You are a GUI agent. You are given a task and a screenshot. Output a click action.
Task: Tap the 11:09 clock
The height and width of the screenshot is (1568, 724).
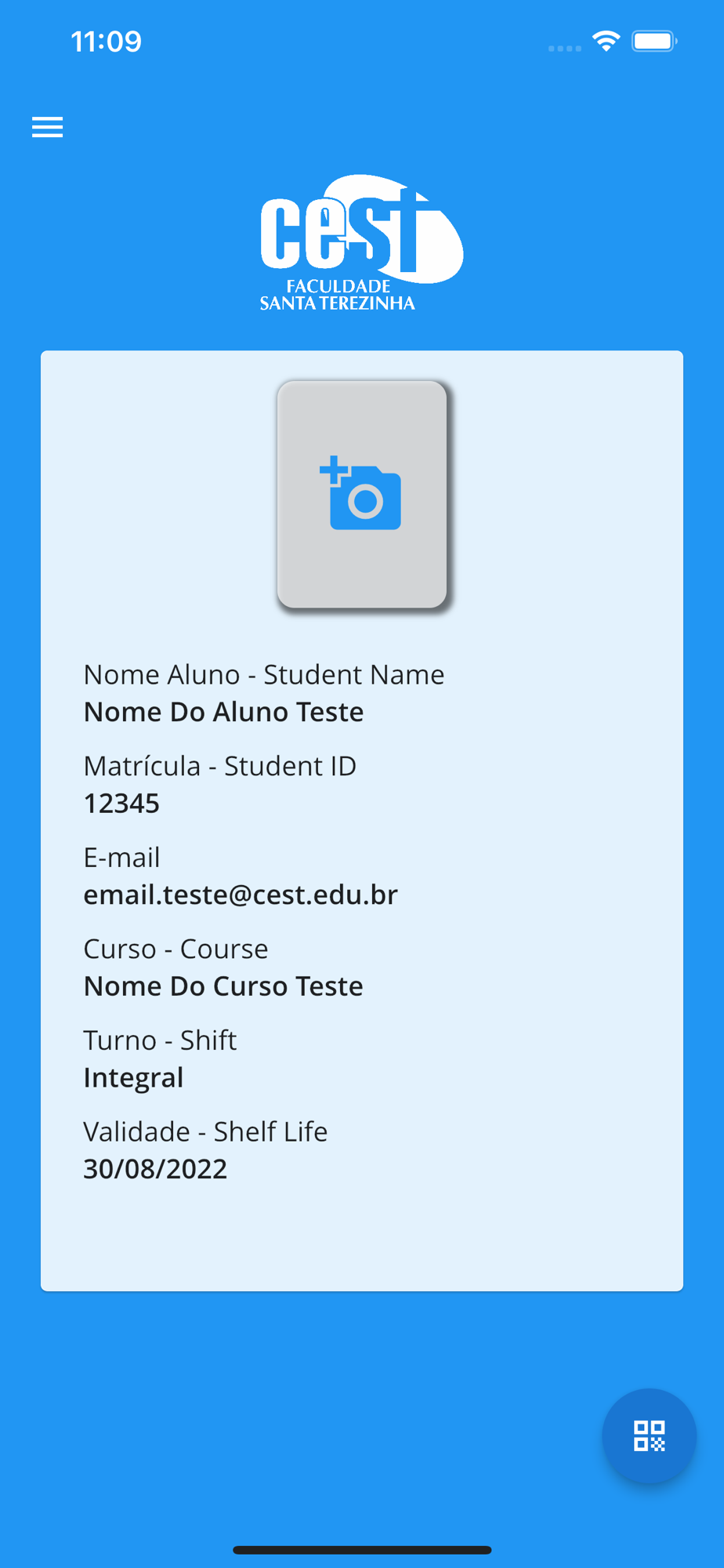[x=106, y=42]
